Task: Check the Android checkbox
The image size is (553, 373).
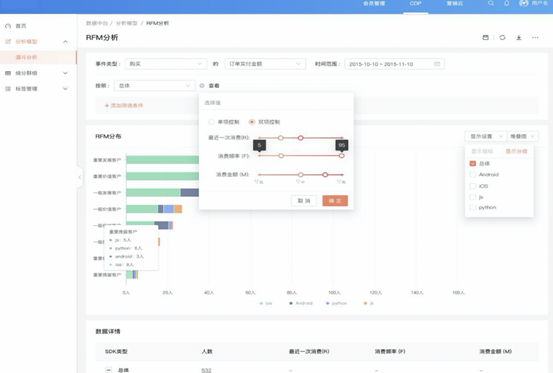Action: pos(473,175)
